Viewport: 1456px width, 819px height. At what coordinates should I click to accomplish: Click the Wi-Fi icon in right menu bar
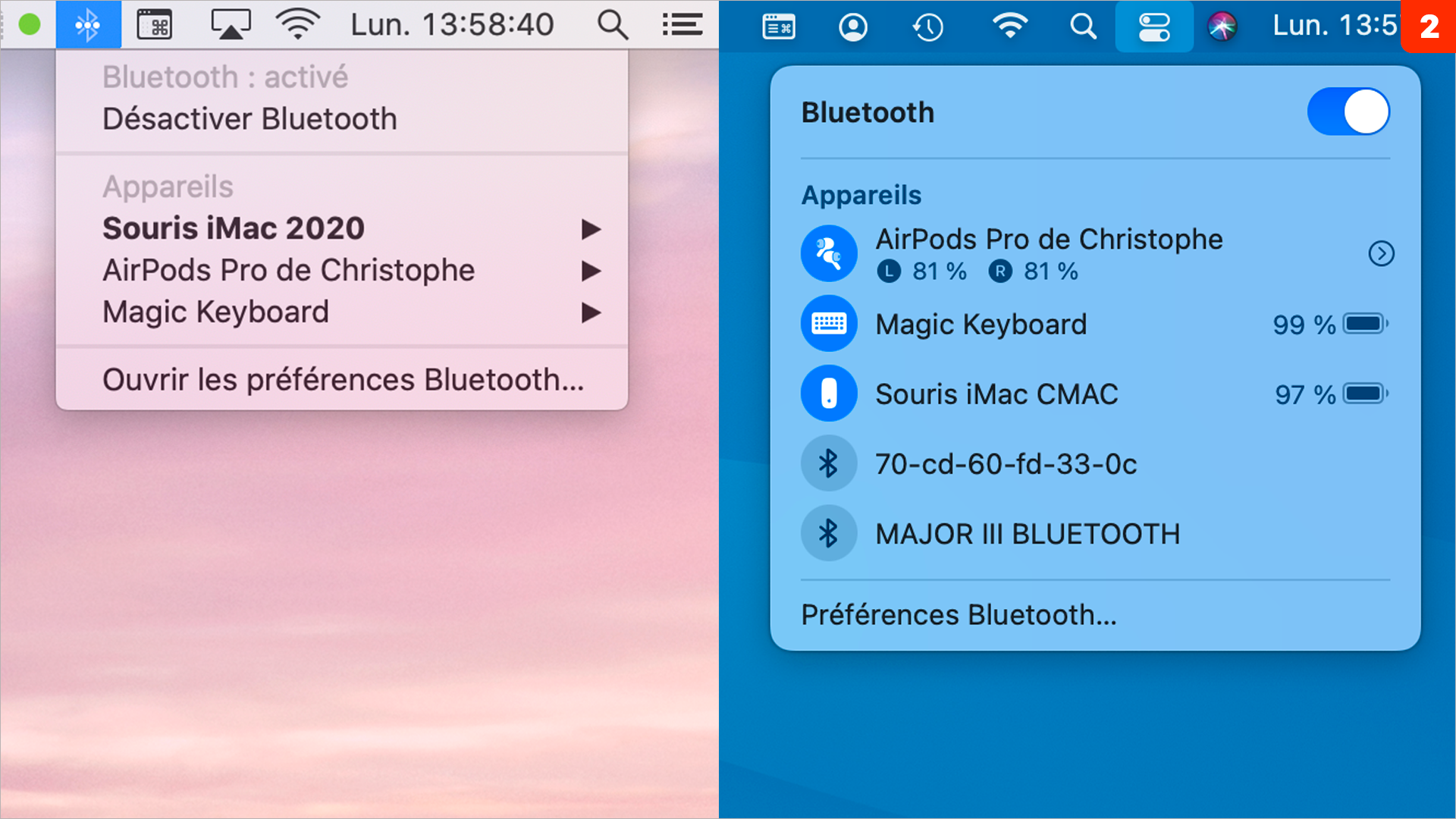click(1009, 27)
